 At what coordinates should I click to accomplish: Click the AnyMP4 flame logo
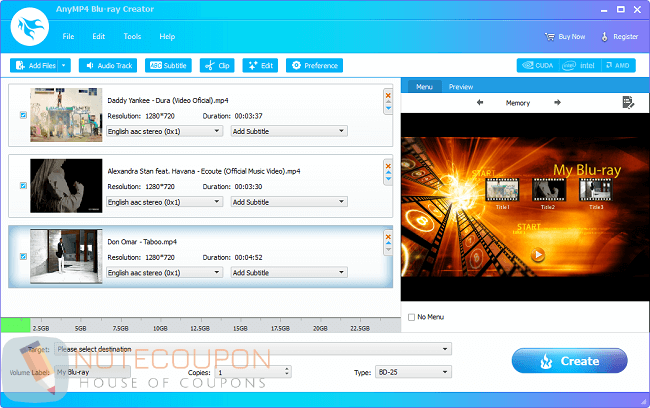click(30, 27)
